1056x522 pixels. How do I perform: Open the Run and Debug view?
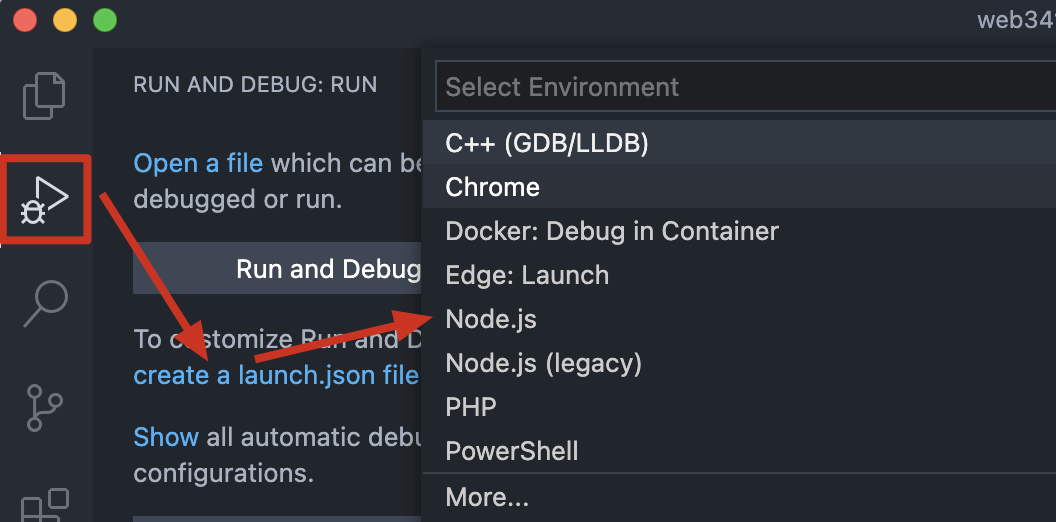pos(46,198)
